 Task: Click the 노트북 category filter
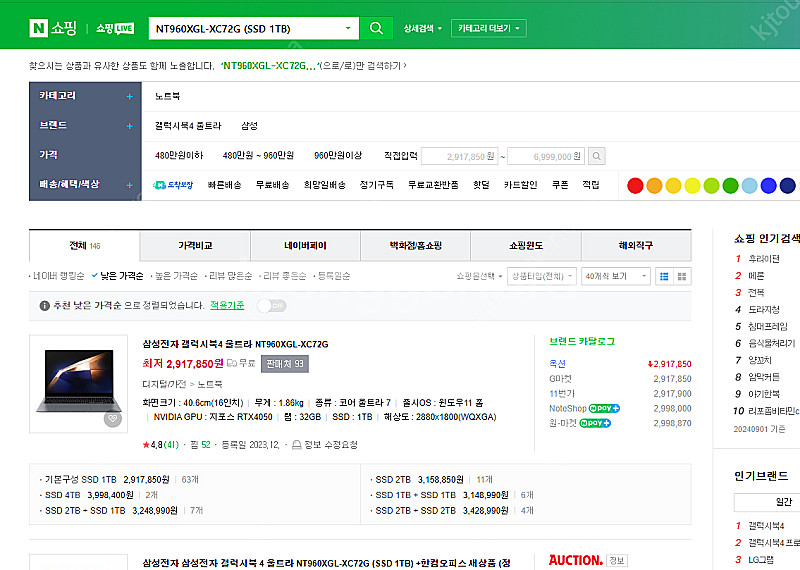click(x=167, y=96)
